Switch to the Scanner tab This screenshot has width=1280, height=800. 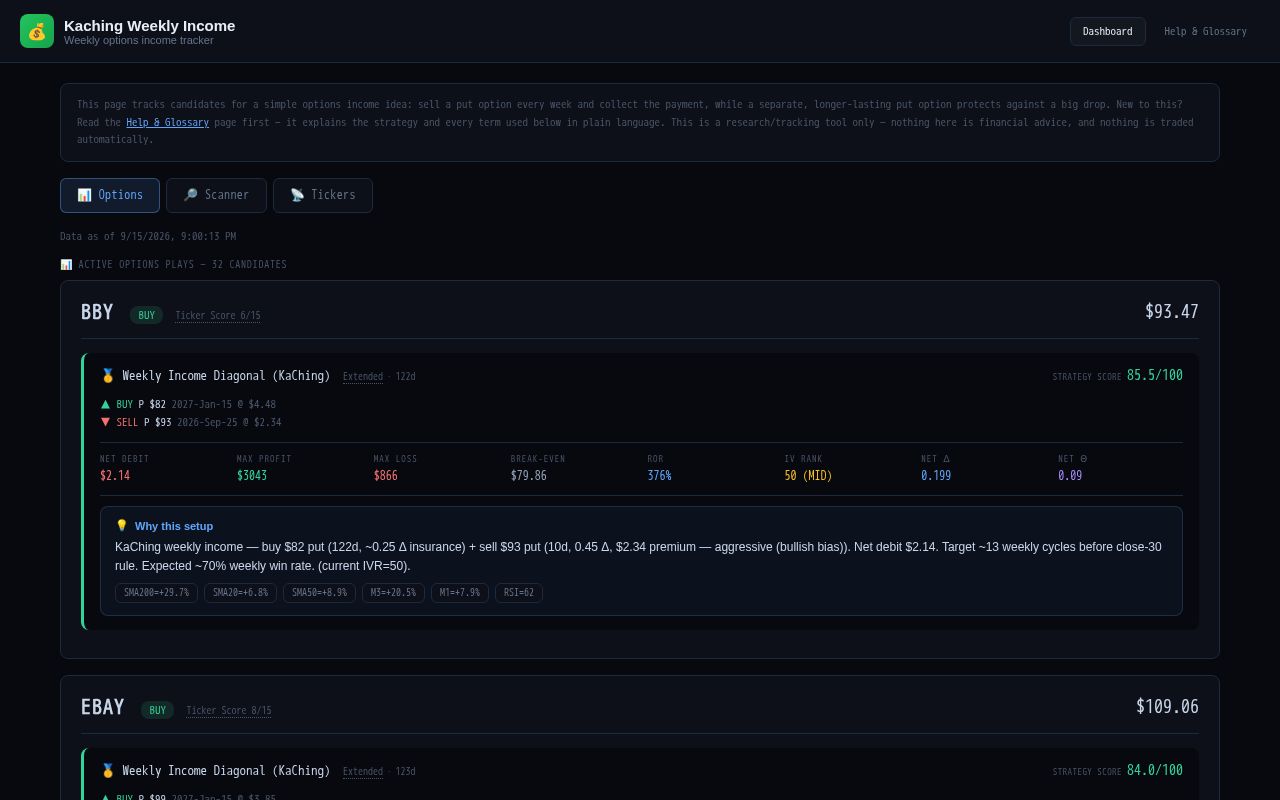(216, 195)
